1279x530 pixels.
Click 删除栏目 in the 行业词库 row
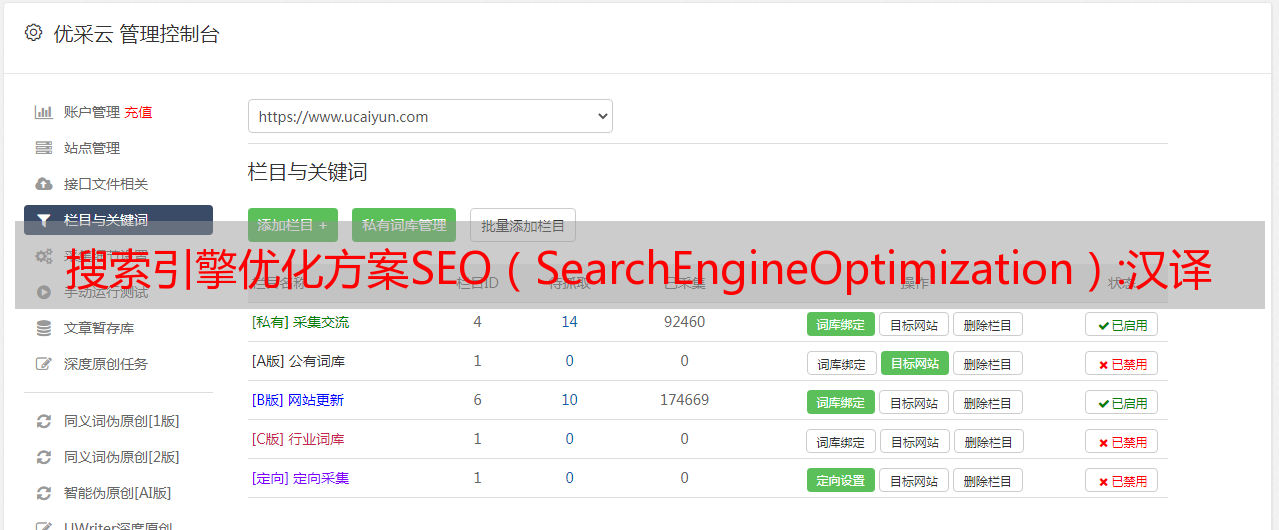pyautogui.click(x=988, y=441)
